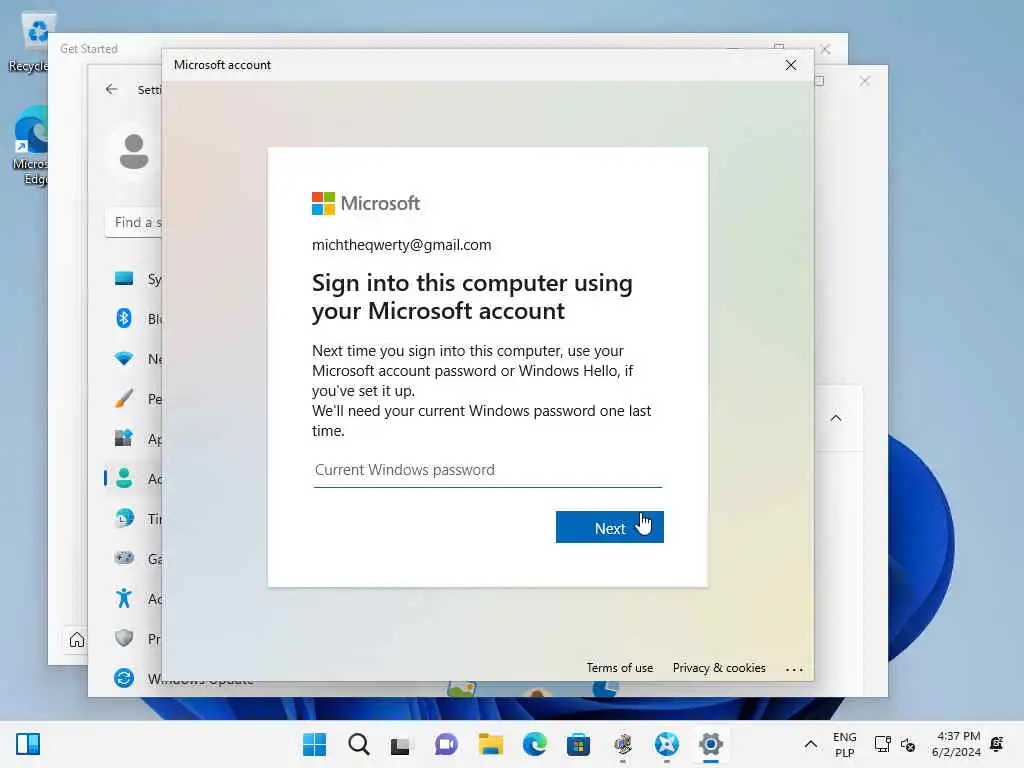This screenshot has height=768, width=1024.
Task: Select the Time & language clock icon
Action: (x=124, y=519)
